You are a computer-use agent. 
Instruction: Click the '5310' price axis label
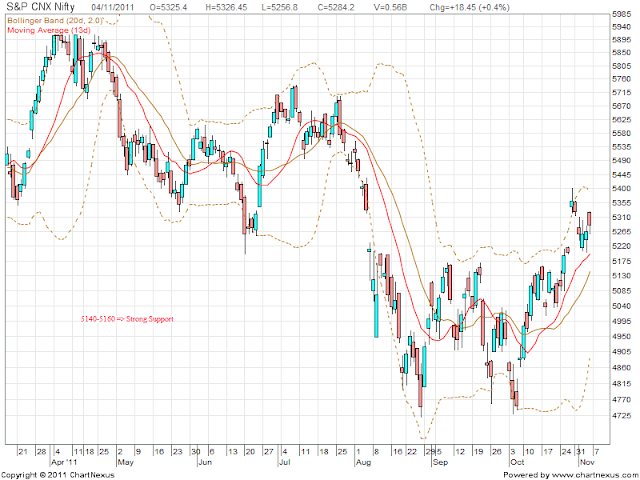pyautogui.click(x=622, y=217)
